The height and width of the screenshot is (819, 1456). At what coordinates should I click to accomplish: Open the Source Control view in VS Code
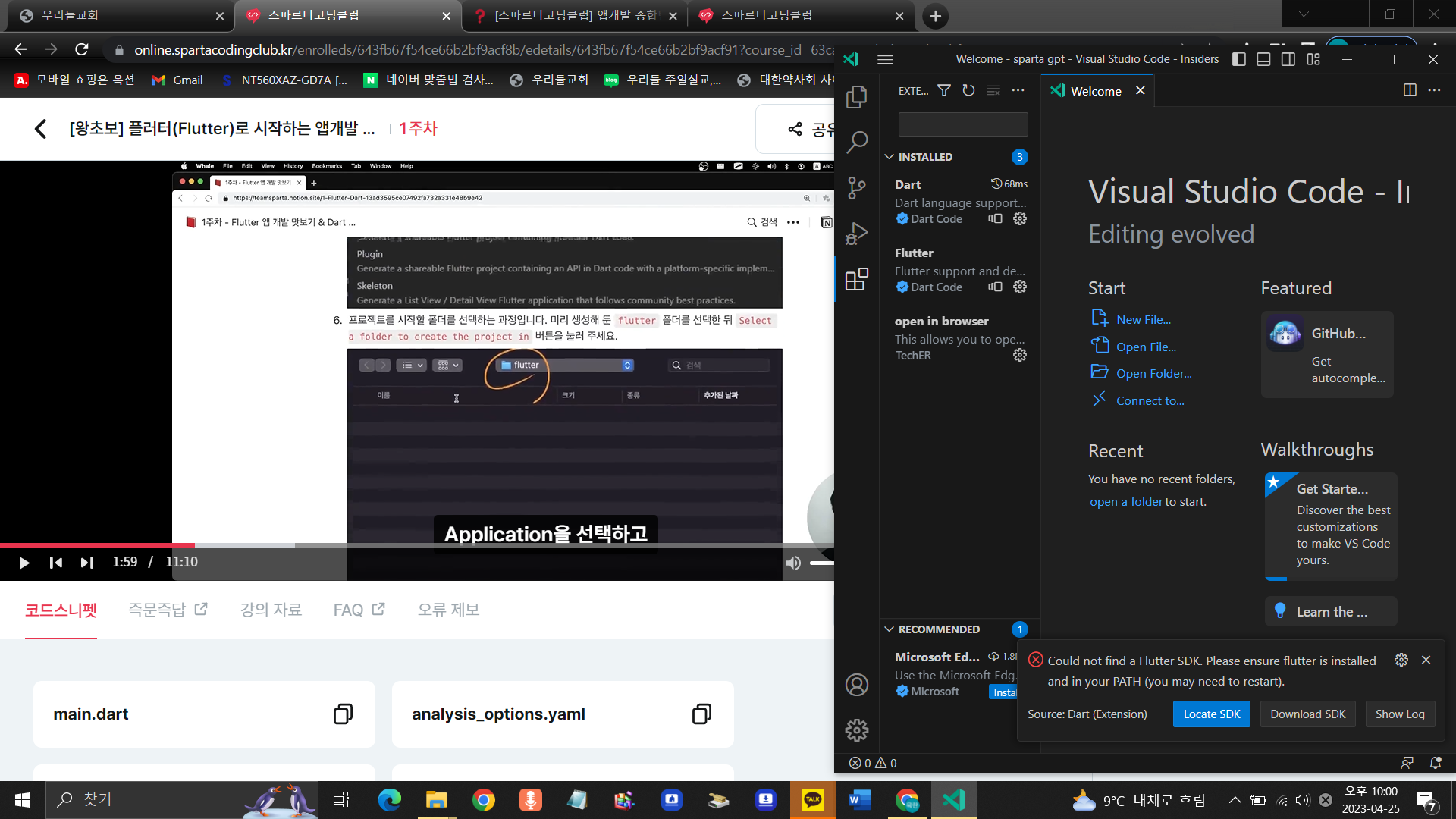pos(857,187)
